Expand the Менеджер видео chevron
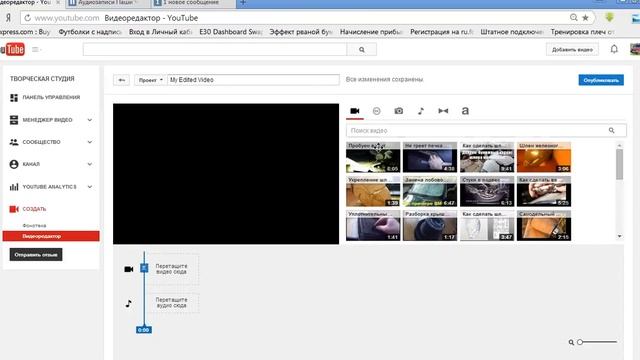Screen dimensions: 640x360 coord(90,120)
